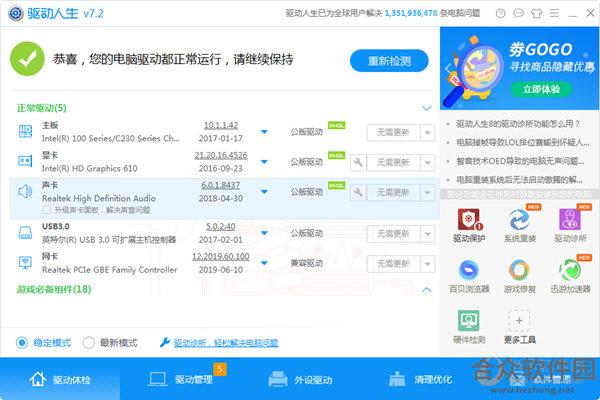Viewport: 600px width, 400px height.
Task: Click the 主板 version number 10.1.1.42
Action: pos(221,126)
